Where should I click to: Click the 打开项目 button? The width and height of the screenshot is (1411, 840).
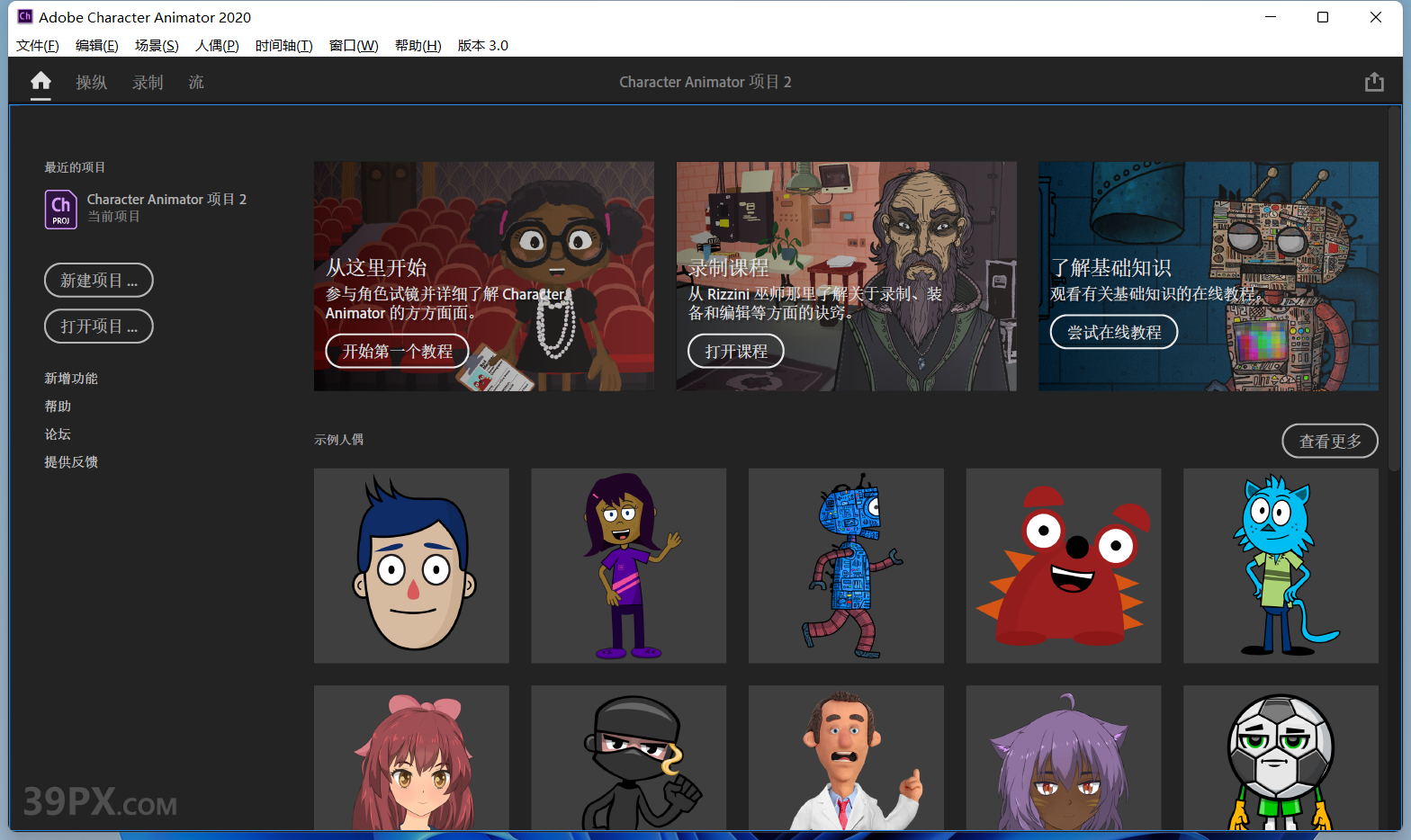click(x=99, y=326)
